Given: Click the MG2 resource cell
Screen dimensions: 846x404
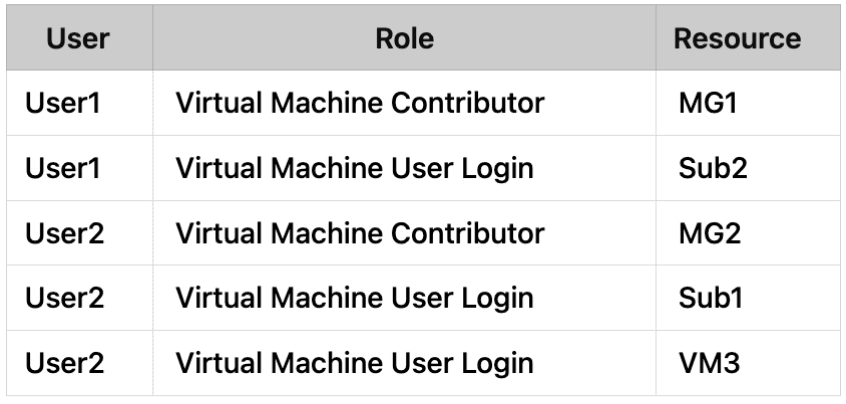Looking at the screenshot, I should pyautogui.click(x=705, y=234).
